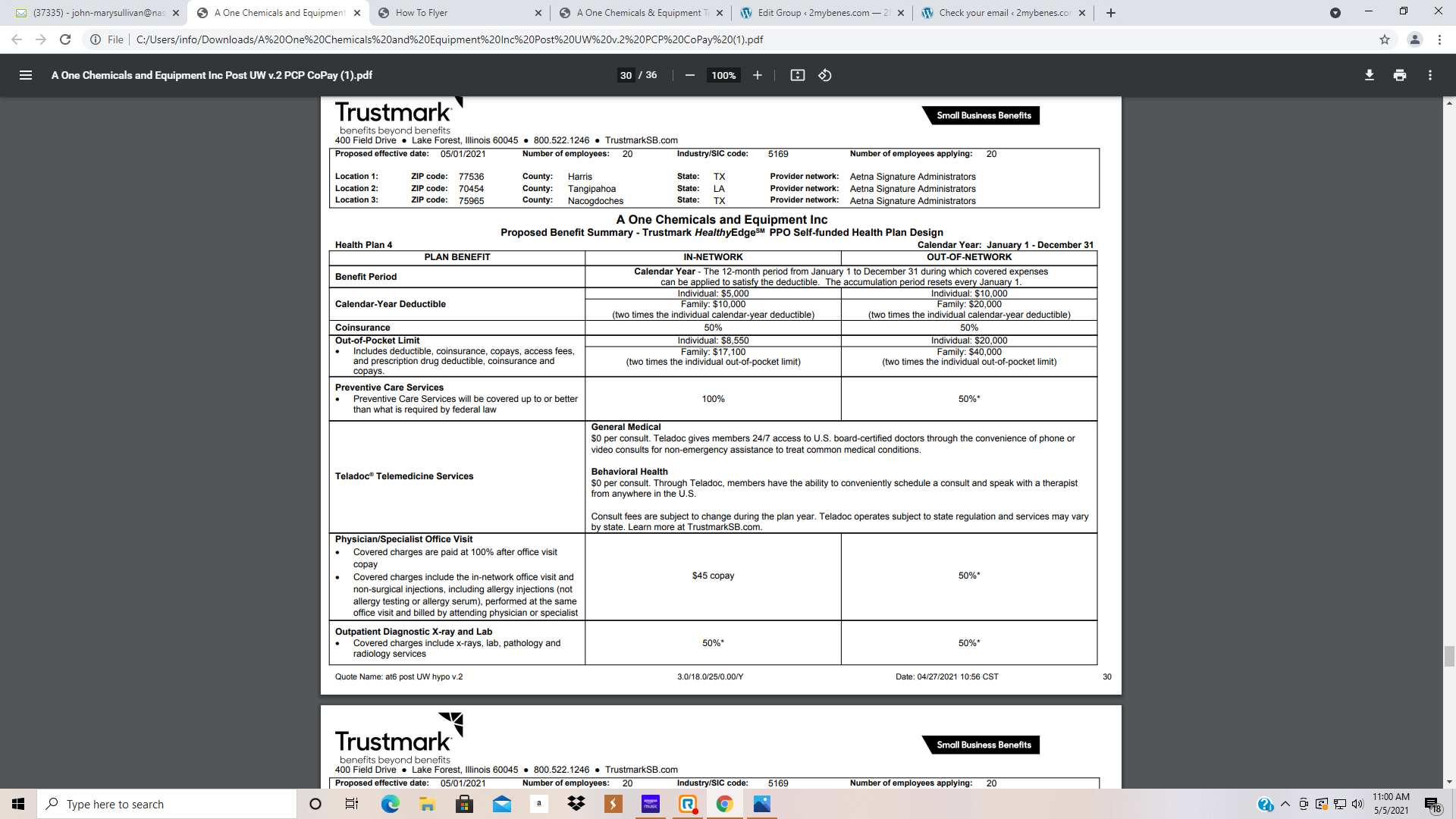Click the TrustmarkSB.com text on page 30
The height and width of the screenshot is (819, 1456).
point(641,140)
